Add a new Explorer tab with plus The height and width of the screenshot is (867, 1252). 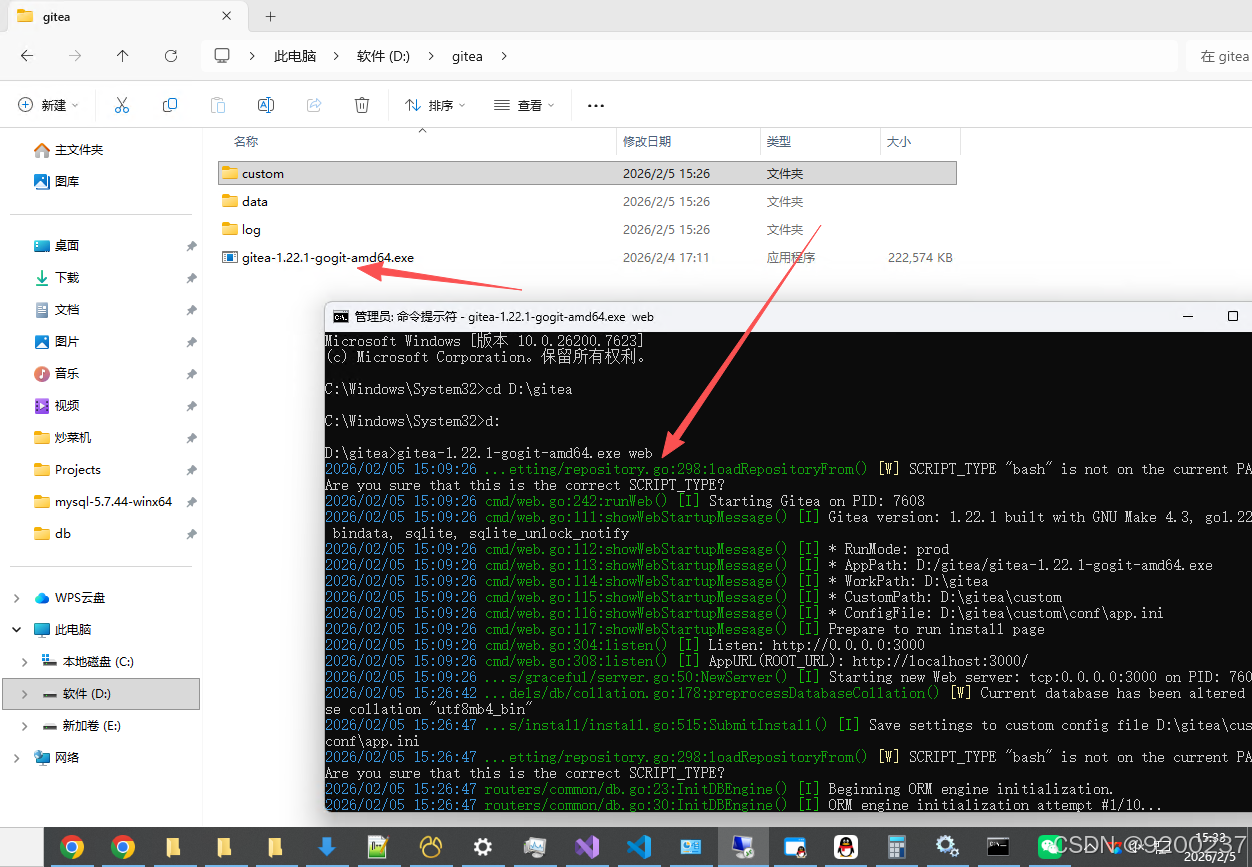pos(270,16)
